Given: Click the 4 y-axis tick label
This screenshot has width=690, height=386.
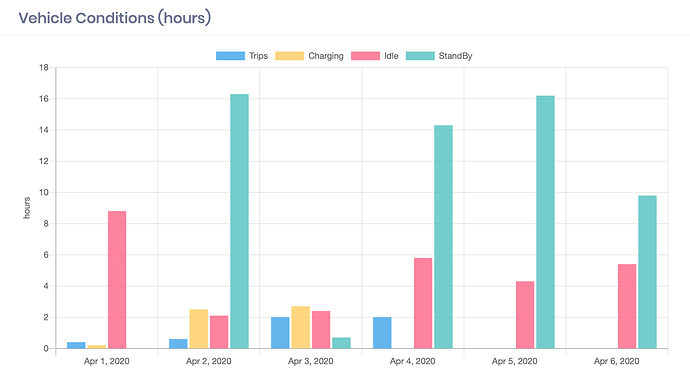Looking at the screenshot, I should click(46, 286).
